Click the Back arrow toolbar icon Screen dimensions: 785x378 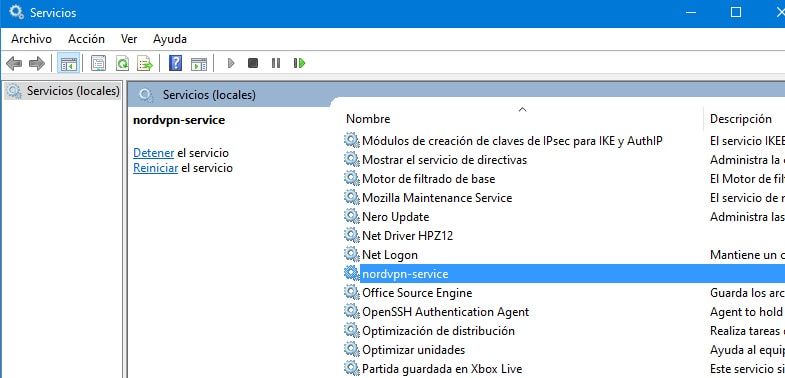pos(14,63)
